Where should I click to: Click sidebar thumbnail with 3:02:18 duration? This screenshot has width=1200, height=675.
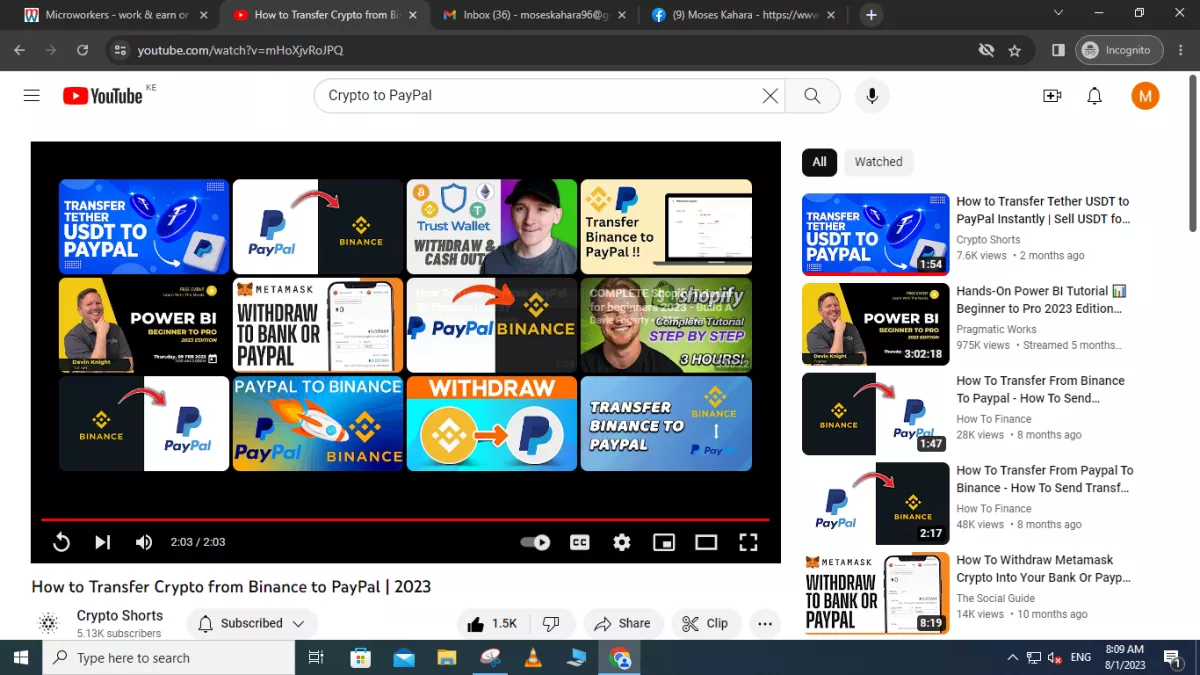[875, 324]
